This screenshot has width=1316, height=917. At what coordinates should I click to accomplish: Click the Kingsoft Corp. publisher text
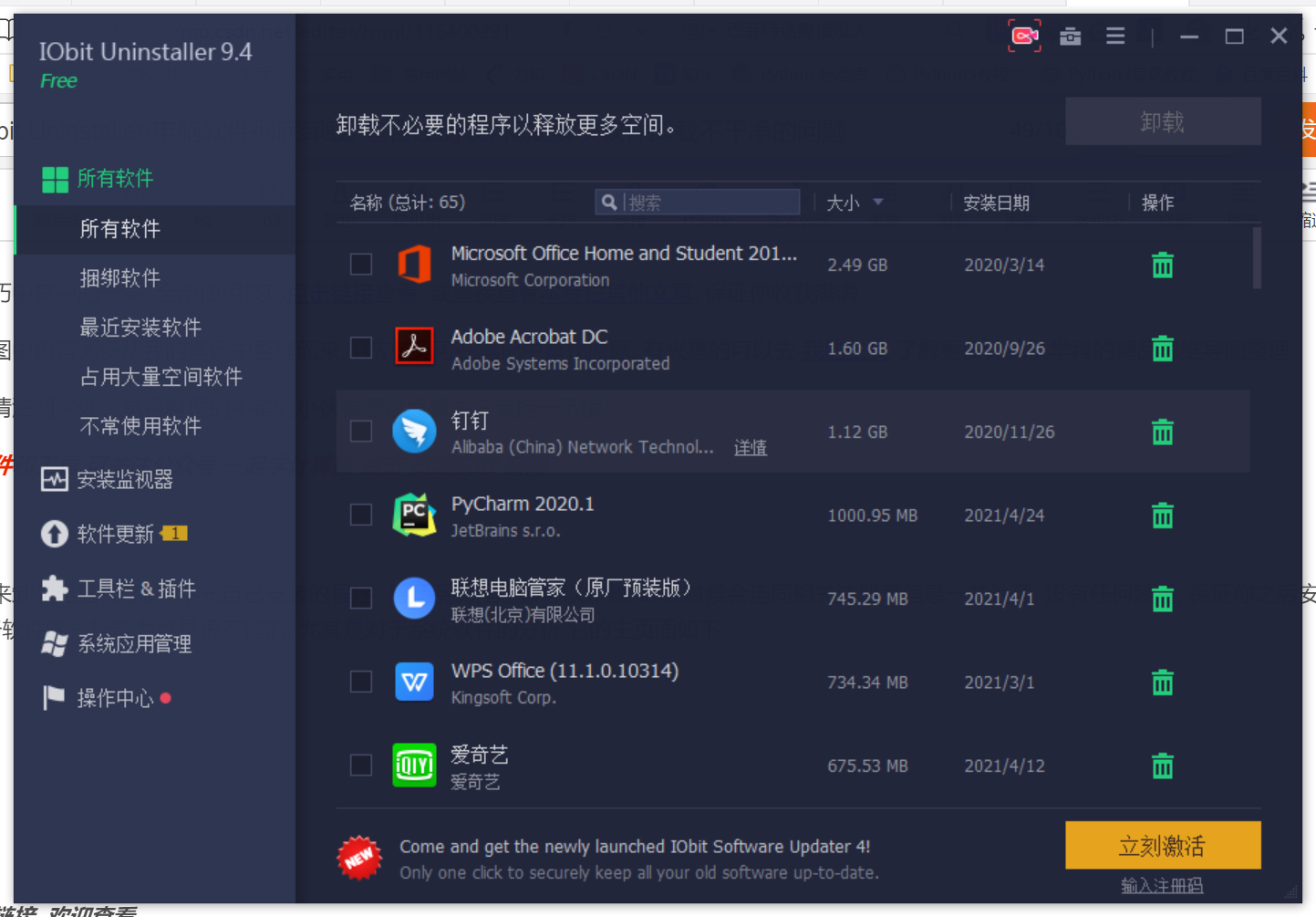point(503,698)
